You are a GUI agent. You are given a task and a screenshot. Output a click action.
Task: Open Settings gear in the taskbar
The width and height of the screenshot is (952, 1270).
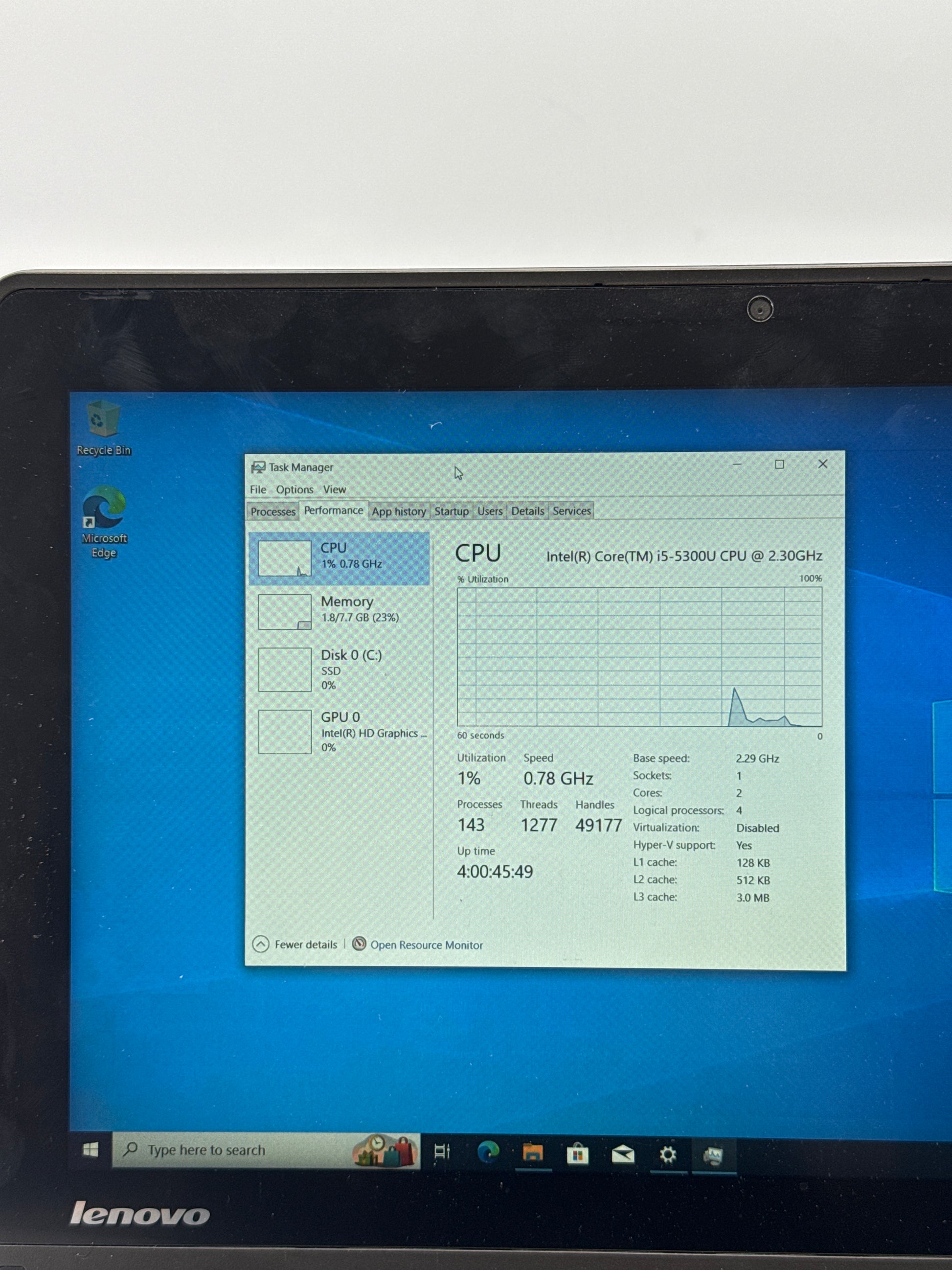668,1155
